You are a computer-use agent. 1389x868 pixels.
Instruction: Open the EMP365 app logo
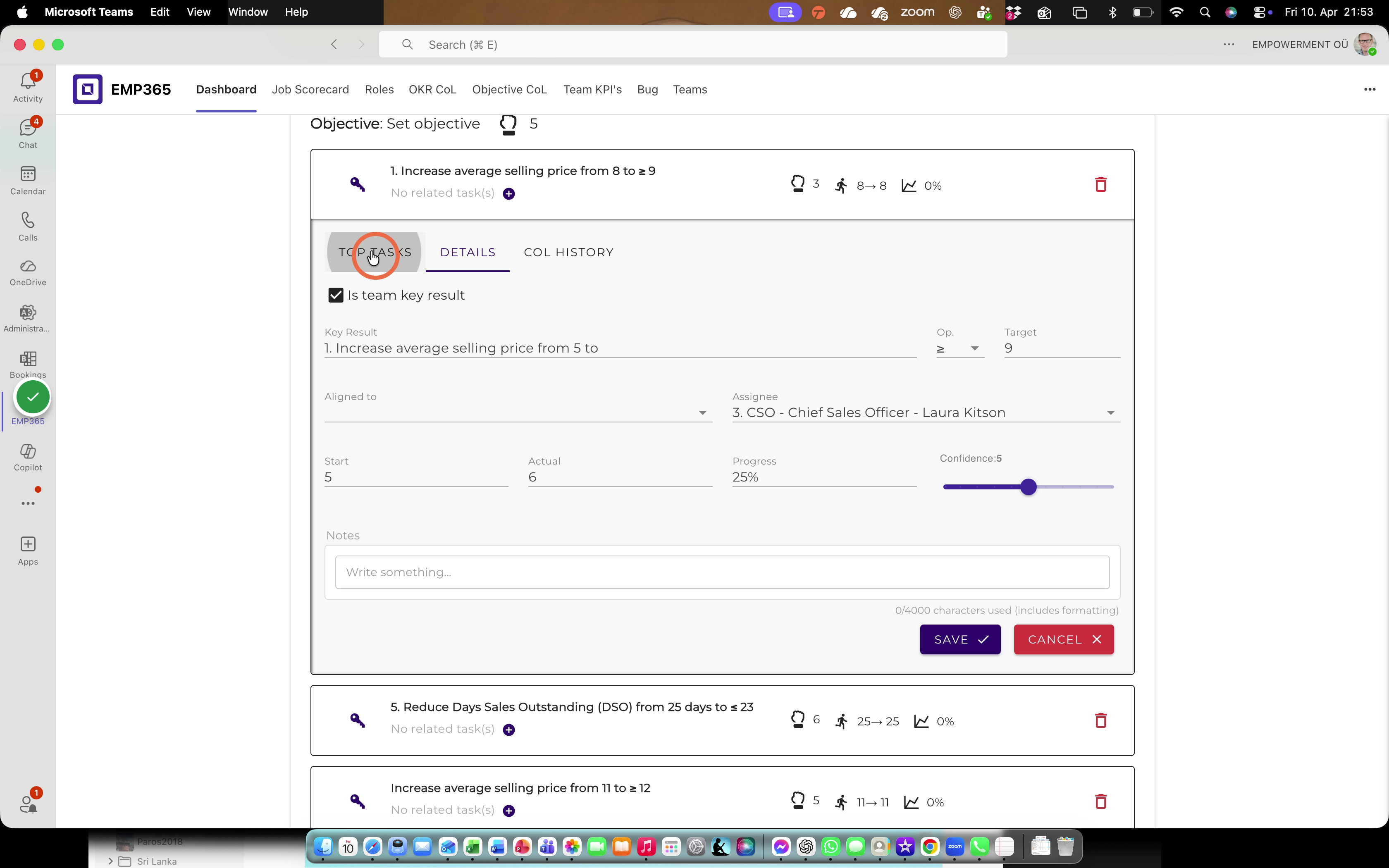pyautogui.click(x=87, y=89)
